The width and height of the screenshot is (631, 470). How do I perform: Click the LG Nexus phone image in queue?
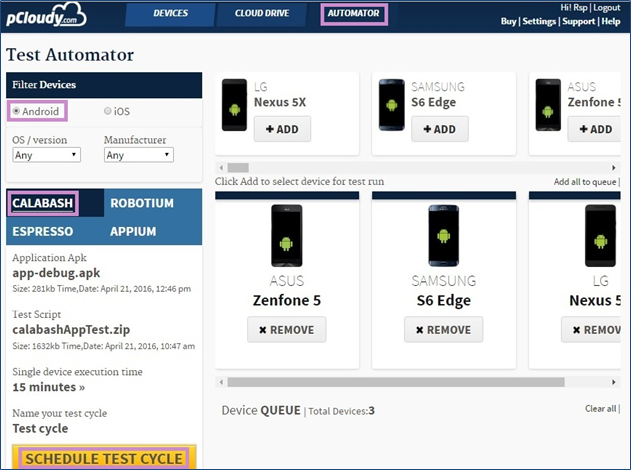tap(600, 236)
